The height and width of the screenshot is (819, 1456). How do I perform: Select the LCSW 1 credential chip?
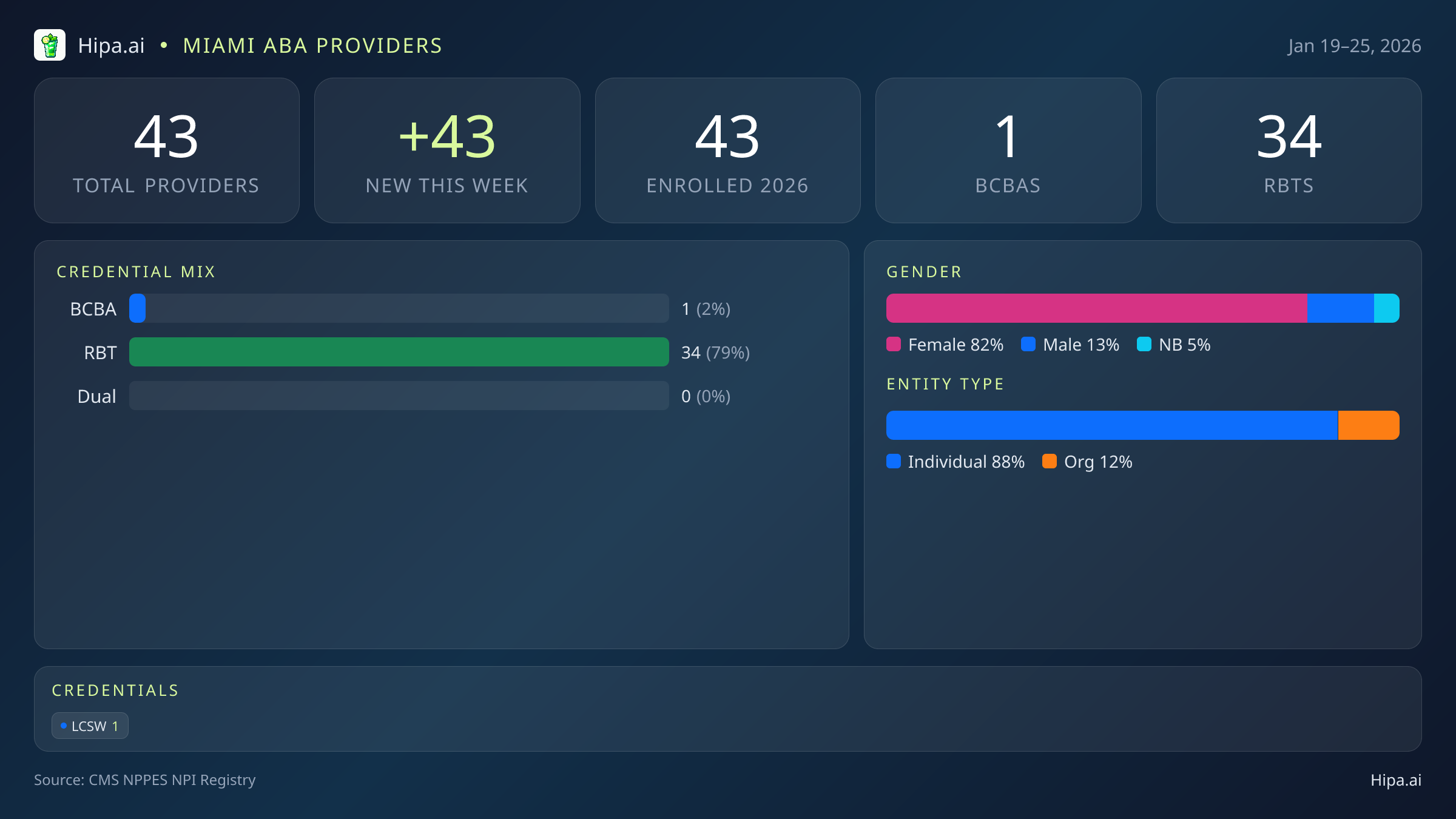click(90, 726)
